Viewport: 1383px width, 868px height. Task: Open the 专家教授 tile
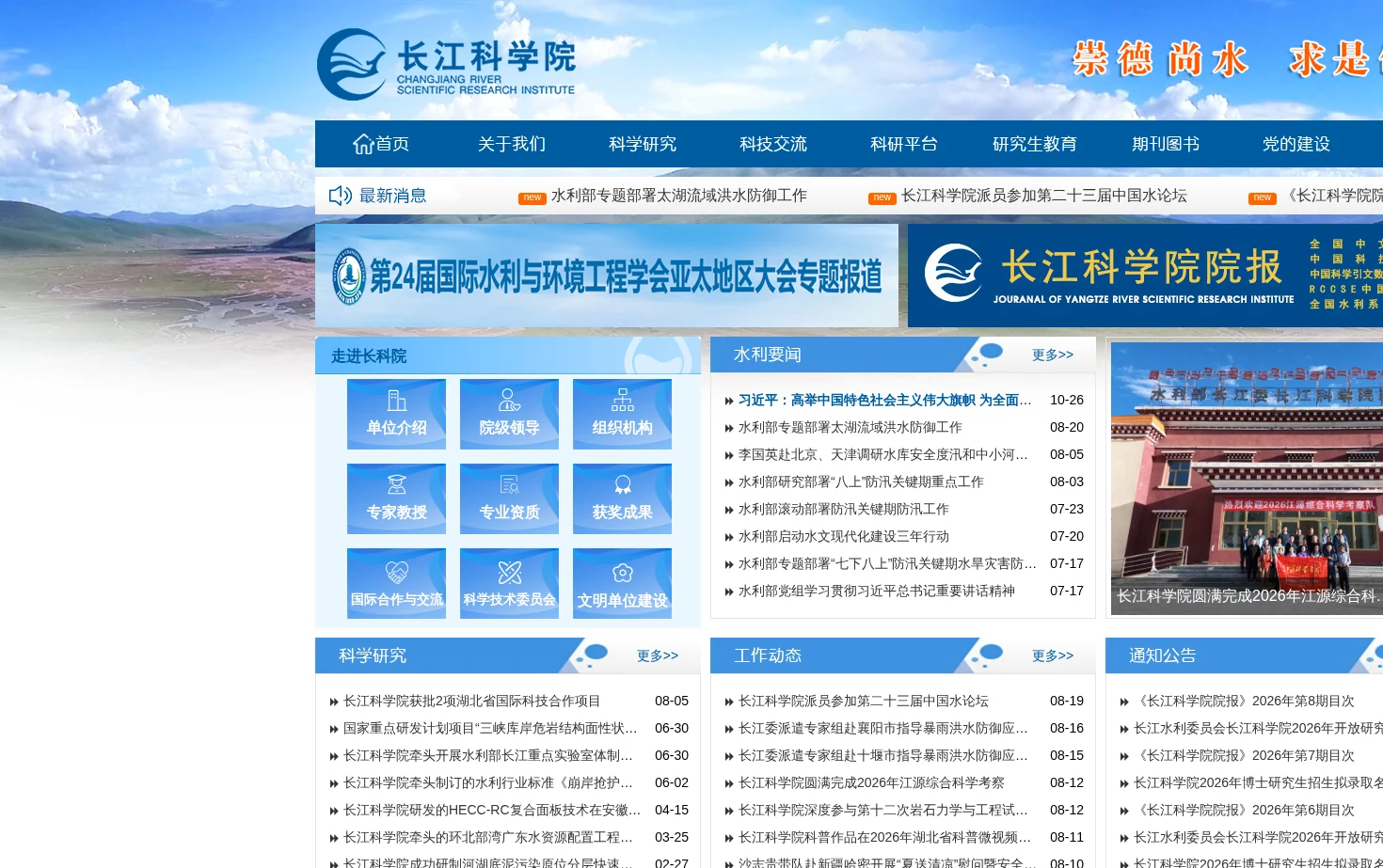pos(396,498)
